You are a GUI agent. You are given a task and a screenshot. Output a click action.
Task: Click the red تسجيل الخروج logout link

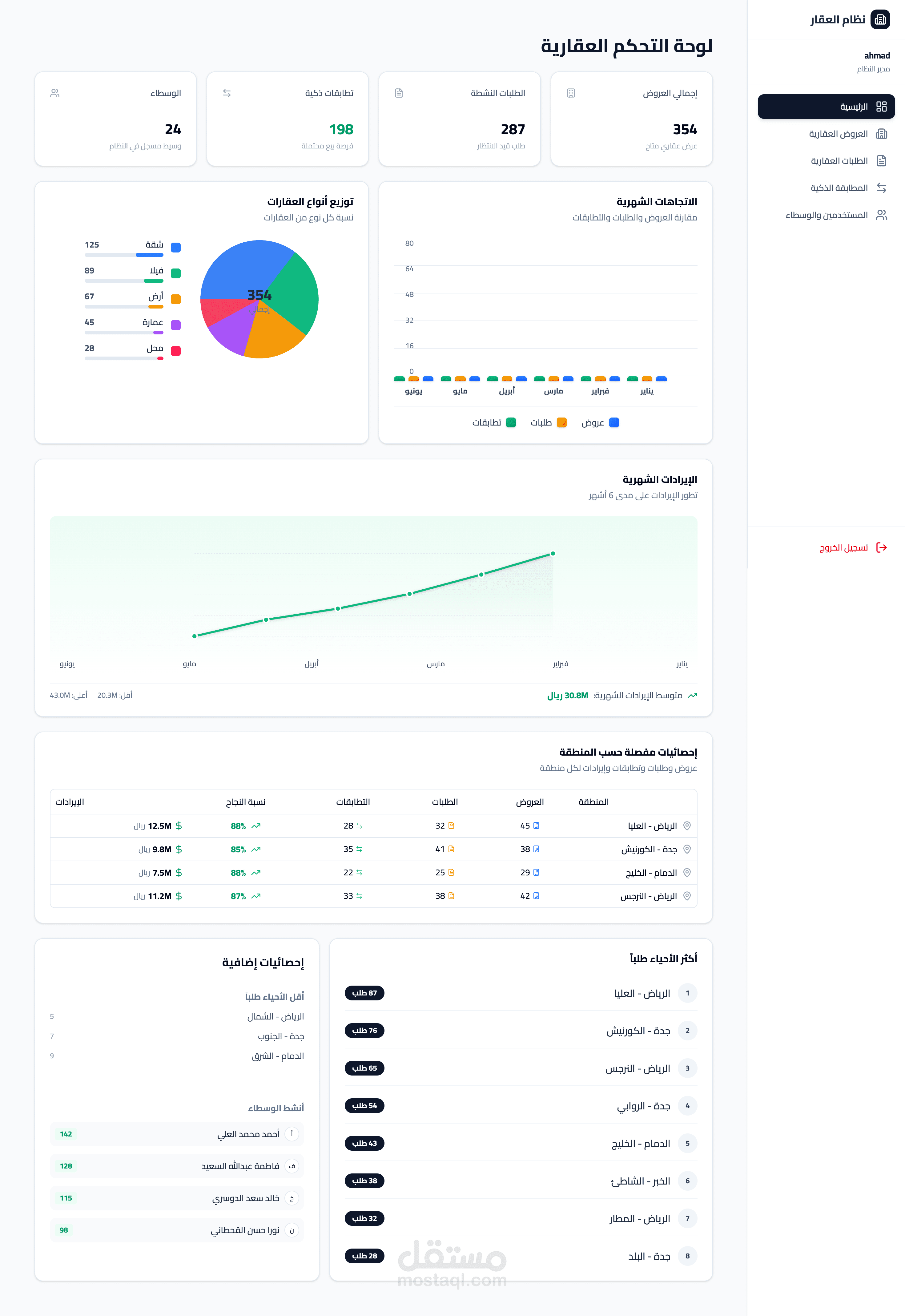(843, 547)
